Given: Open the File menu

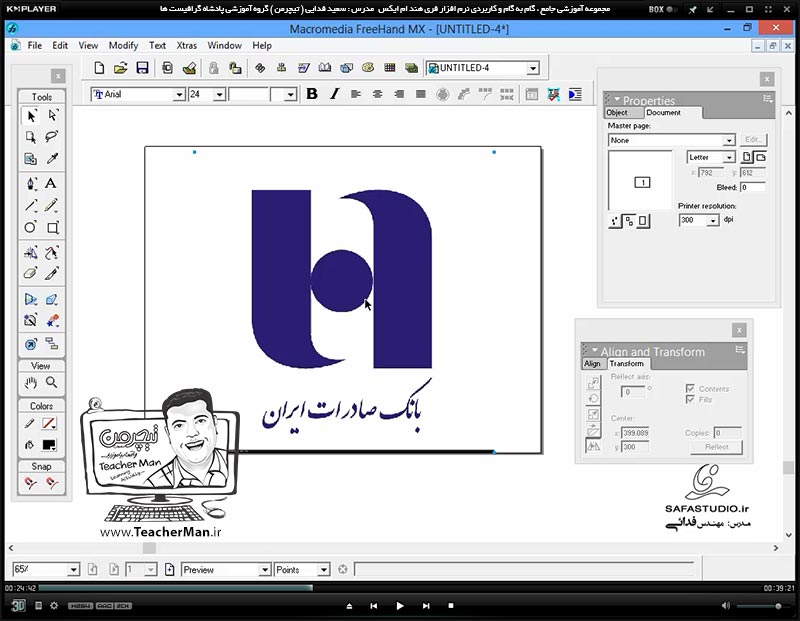Looking at the screenshot, I should pyautogui.click(x=35, y=45).
